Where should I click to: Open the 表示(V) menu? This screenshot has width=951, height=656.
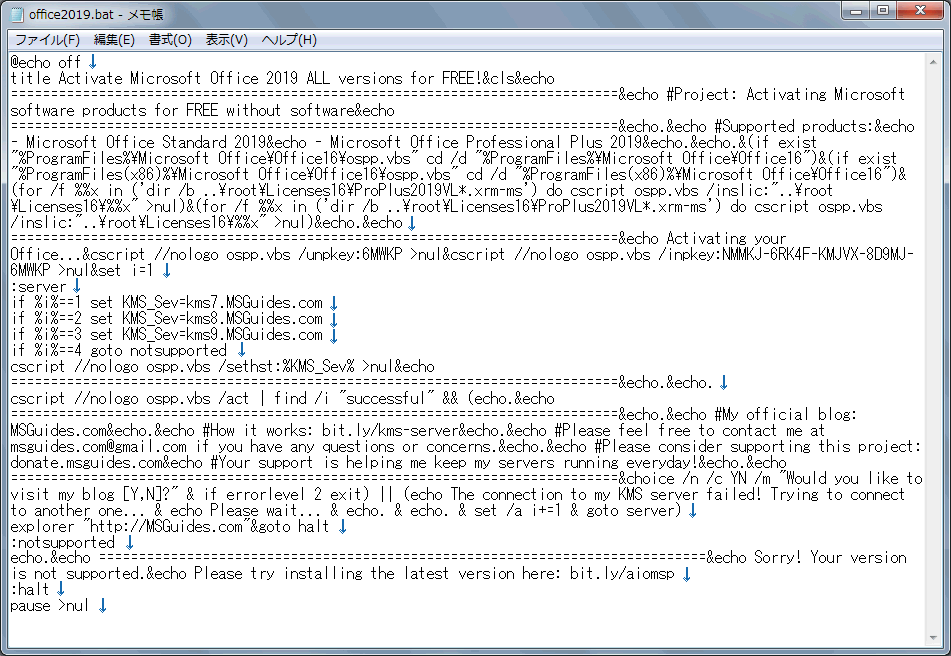pos(226,40)
